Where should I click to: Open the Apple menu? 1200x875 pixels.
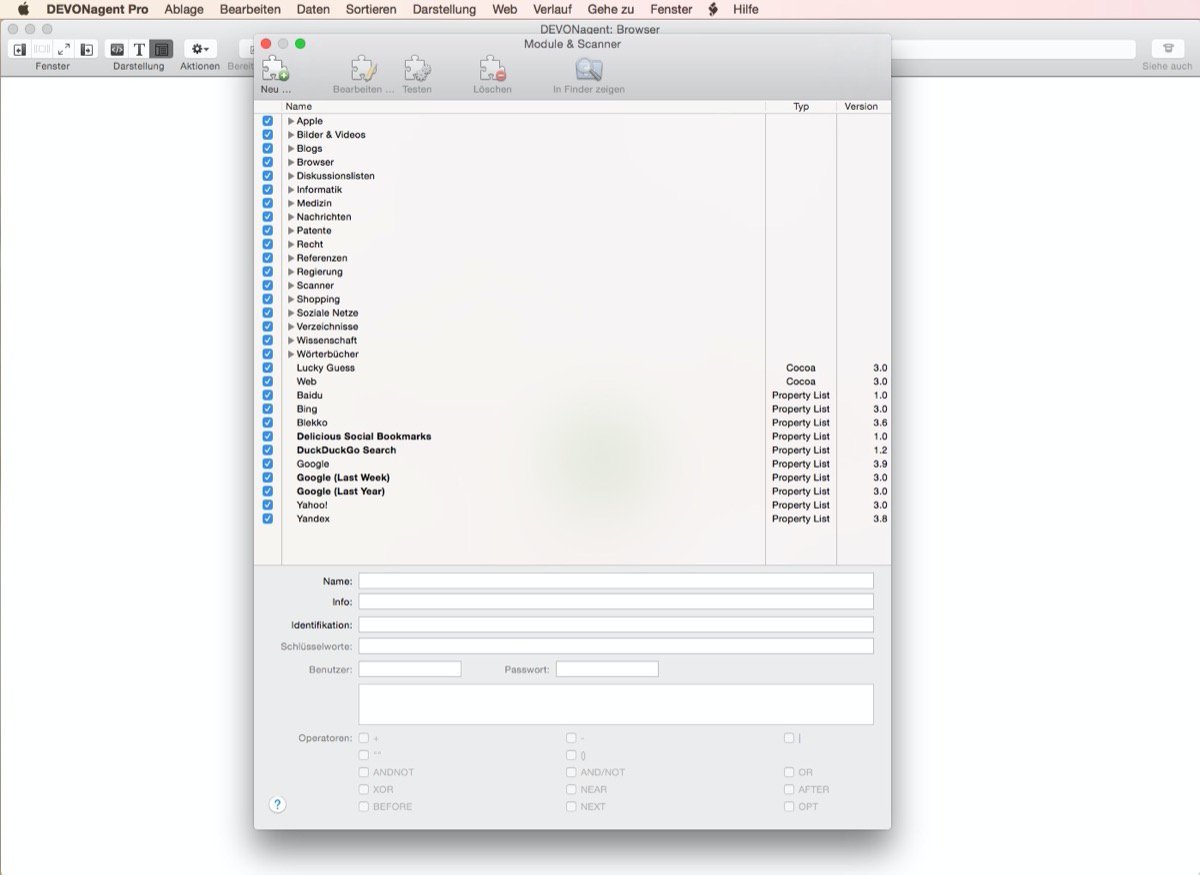point(23,9)
